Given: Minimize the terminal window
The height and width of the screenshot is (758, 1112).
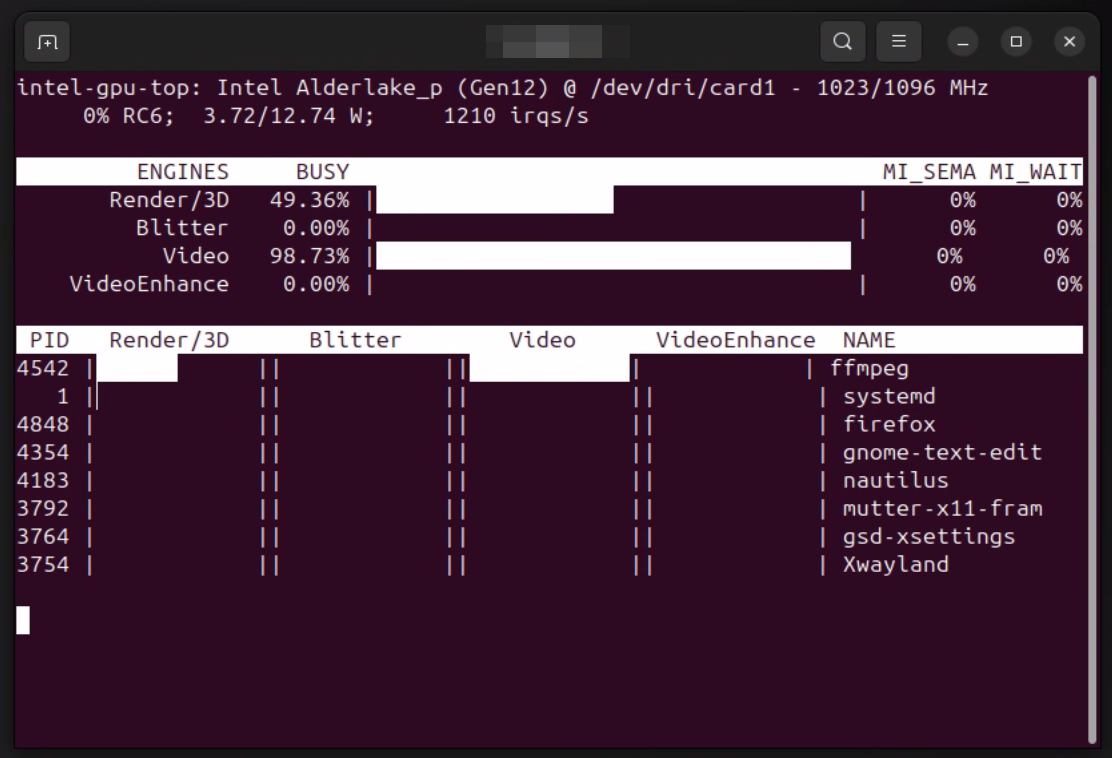Looking at the screenshot, I should 963,42.
